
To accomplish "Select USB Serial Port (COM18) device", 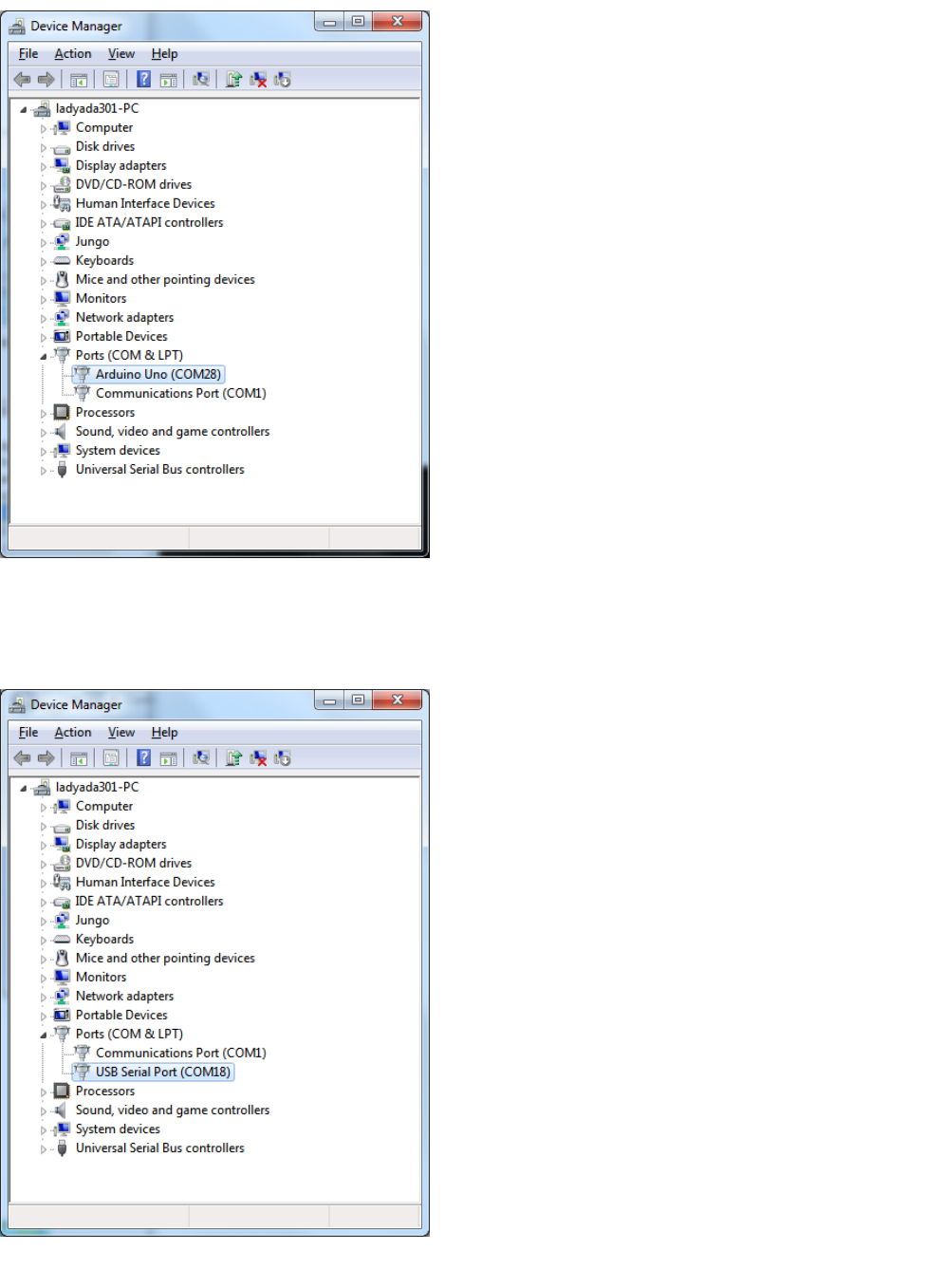I will 163,1072.
